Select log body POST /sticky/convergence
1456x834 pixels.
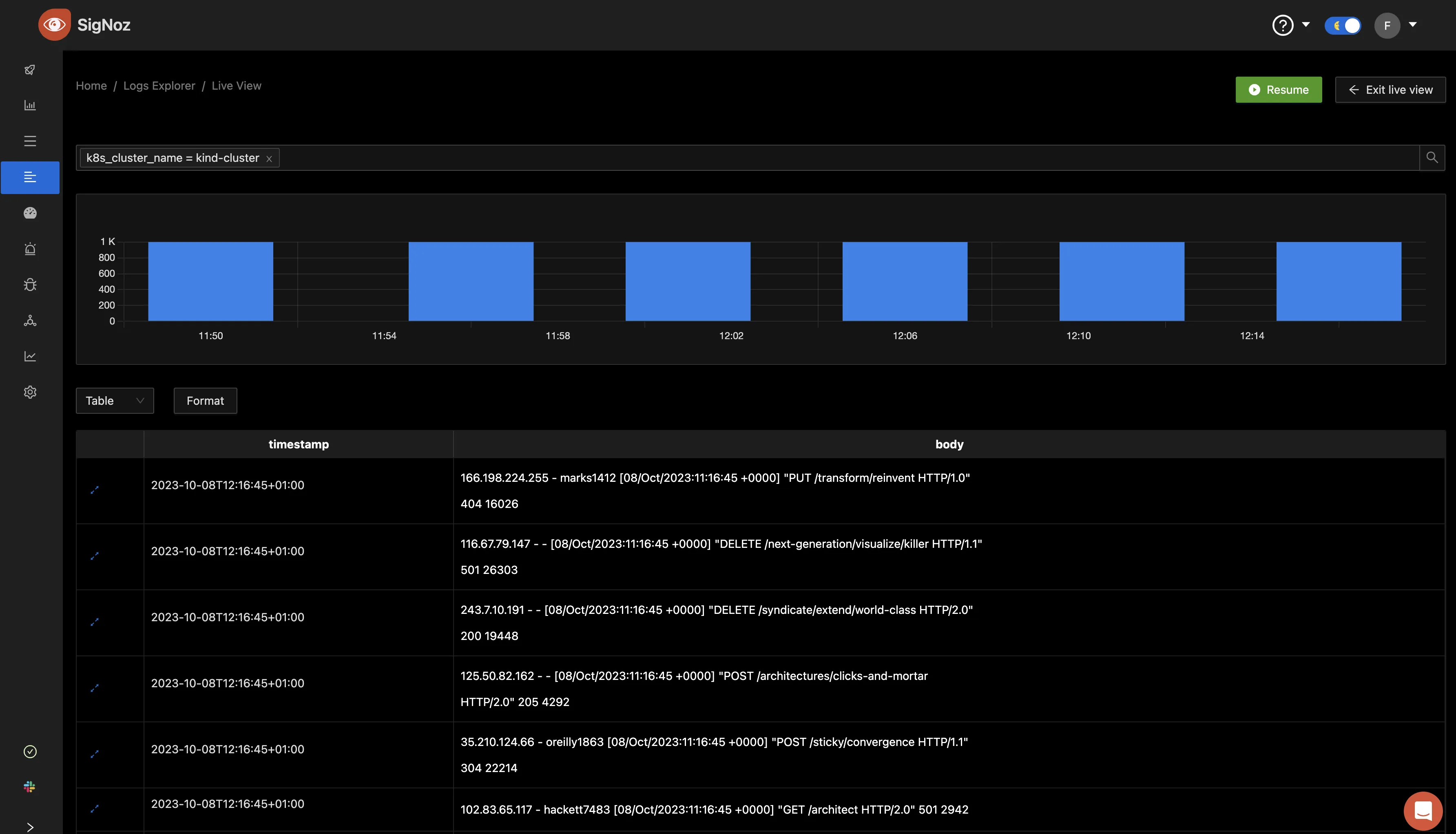point(714,755)
